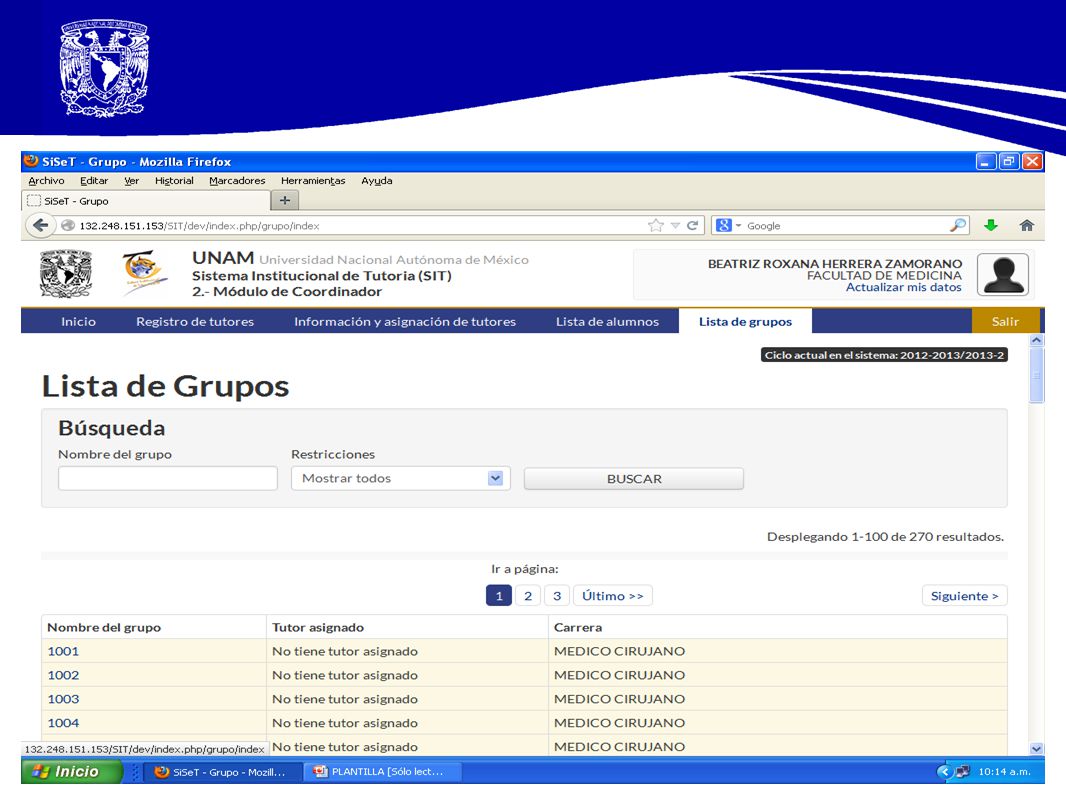Open the Ayuda menu
The width and height of the screenshot is (1066, 800).
coord(377,181)
